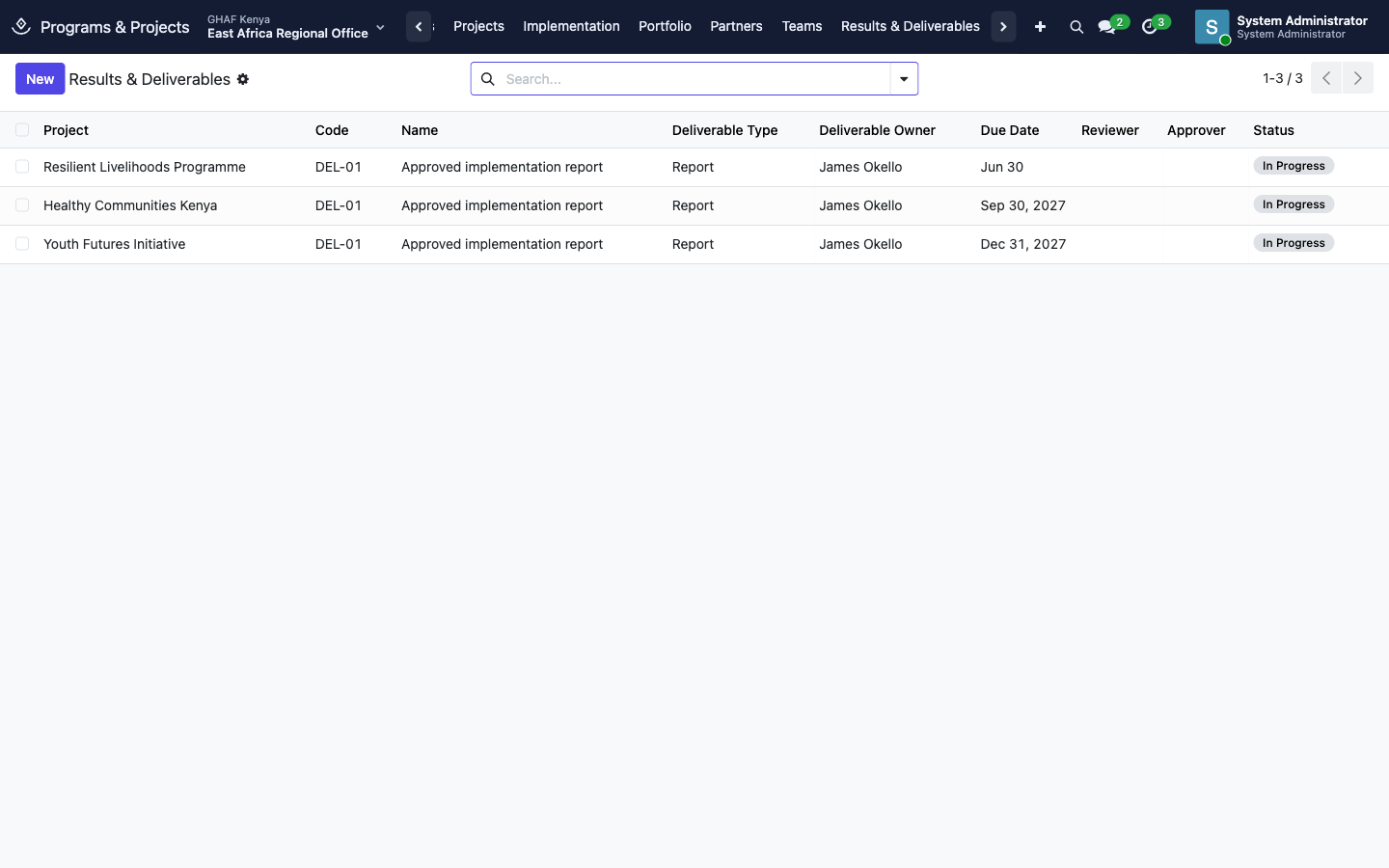The width and height of the screenshot is (1389, 868).
Task: Toggle the select-all checkbox in header
Action: point(22,130)
